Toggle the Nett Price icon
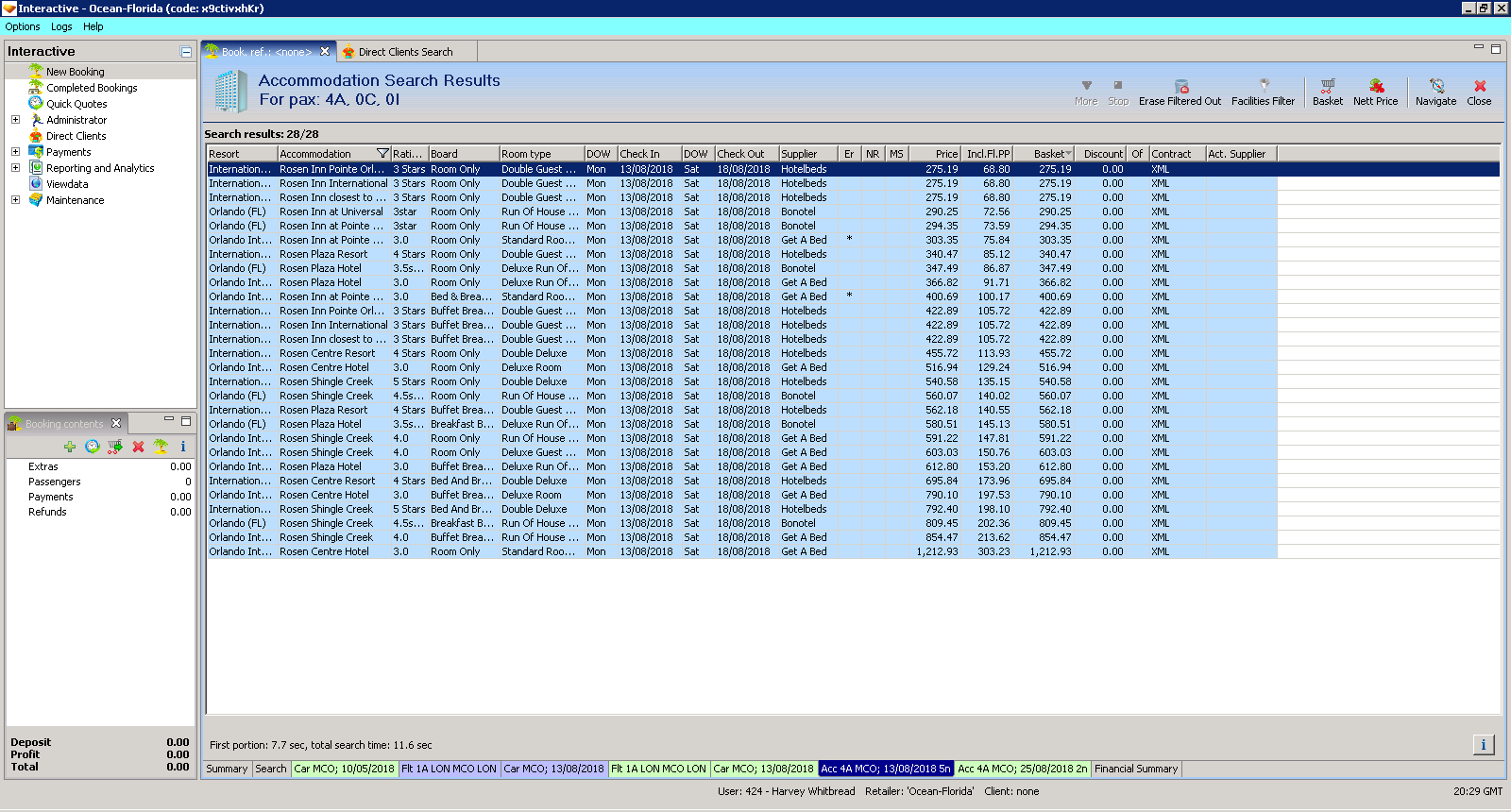This screenshot has height=812, width=1511. pyautogui.click(x=1376, y=87)
